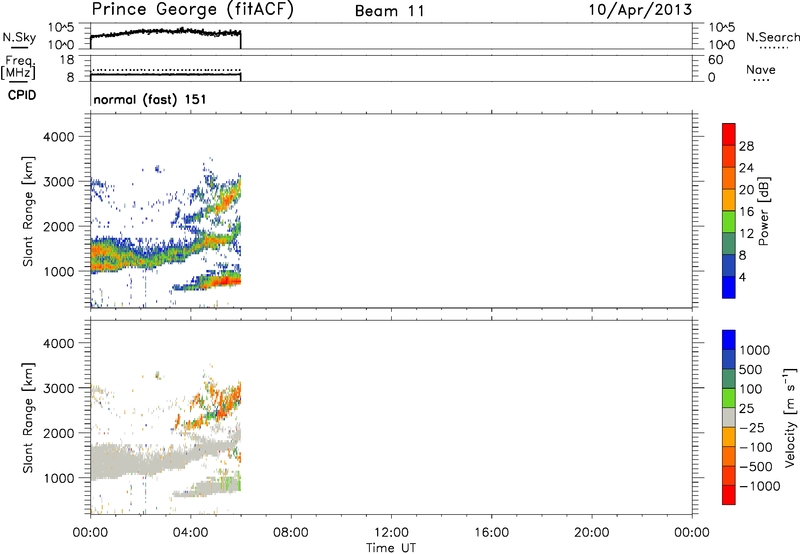
Task: Click the date "10/Apr/2013"
Action: 640,10
